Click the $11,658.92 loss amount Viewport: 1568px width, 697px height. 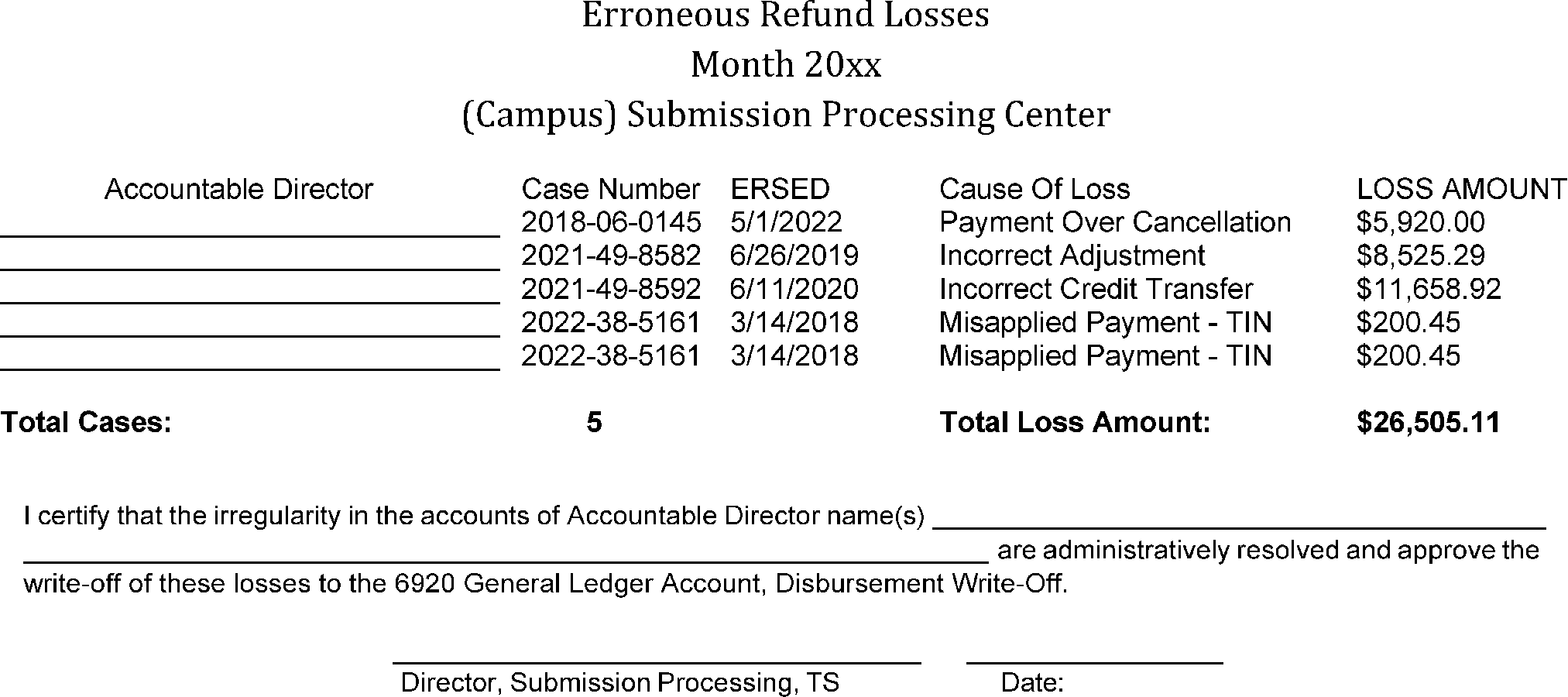(1429, 289)
